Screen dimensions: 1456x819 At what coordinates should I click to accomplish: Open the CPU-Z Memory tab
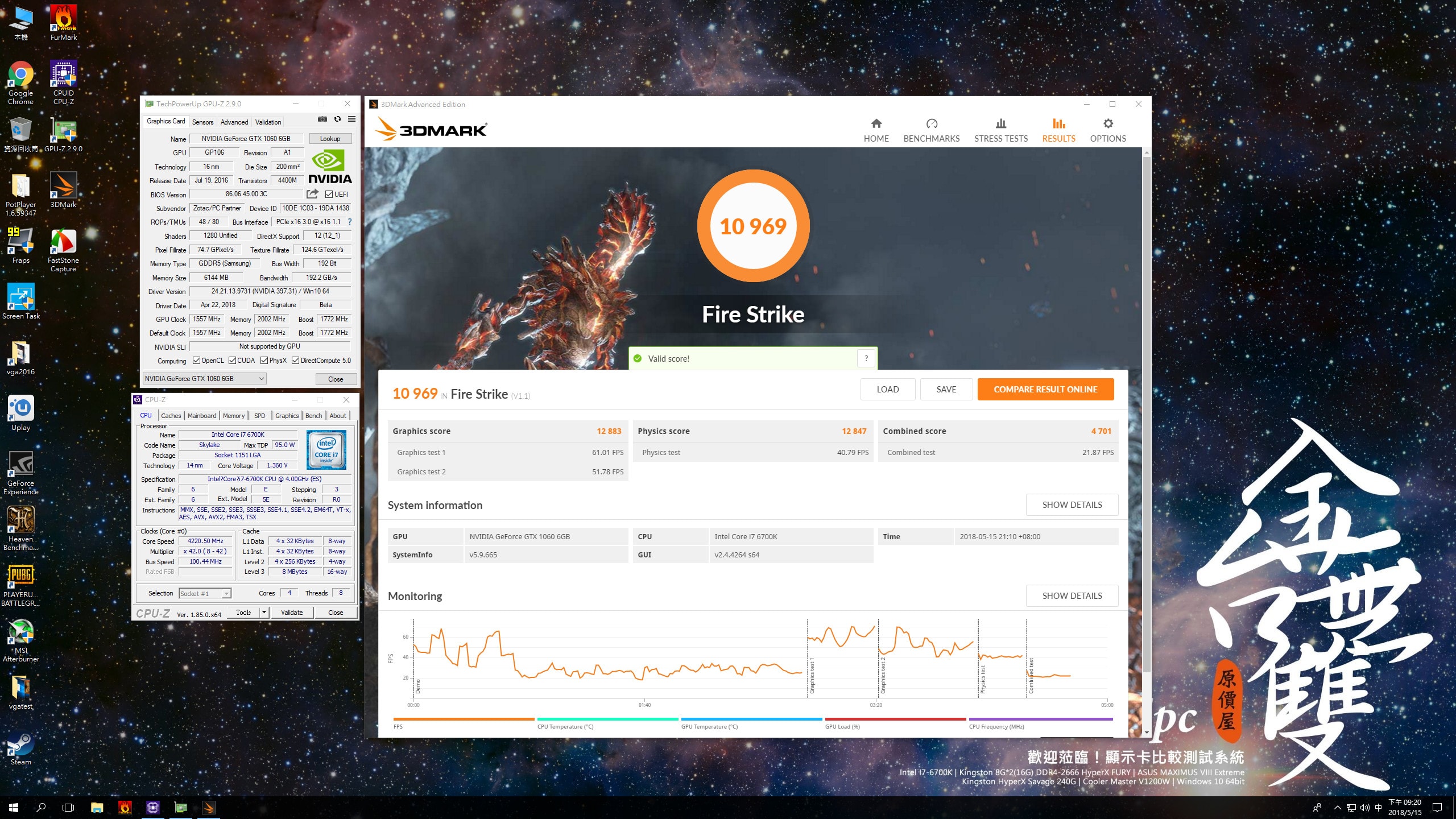pyautogui.click(x=234, y=416)
